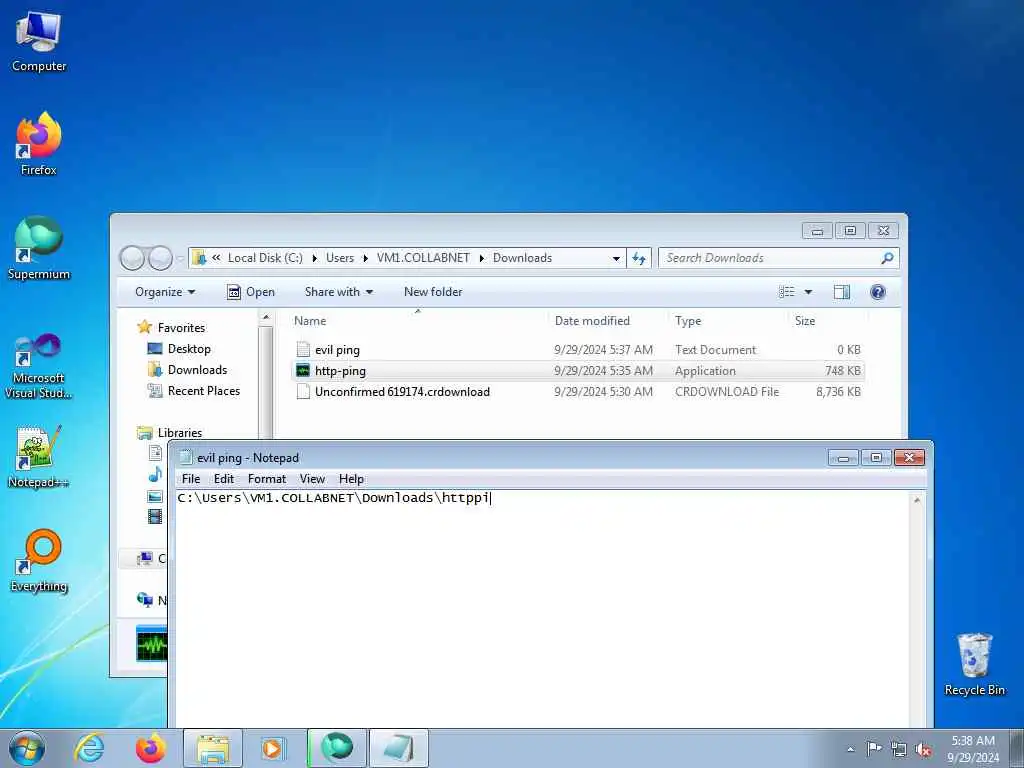Toggle the preview pane

coord(842,292)
